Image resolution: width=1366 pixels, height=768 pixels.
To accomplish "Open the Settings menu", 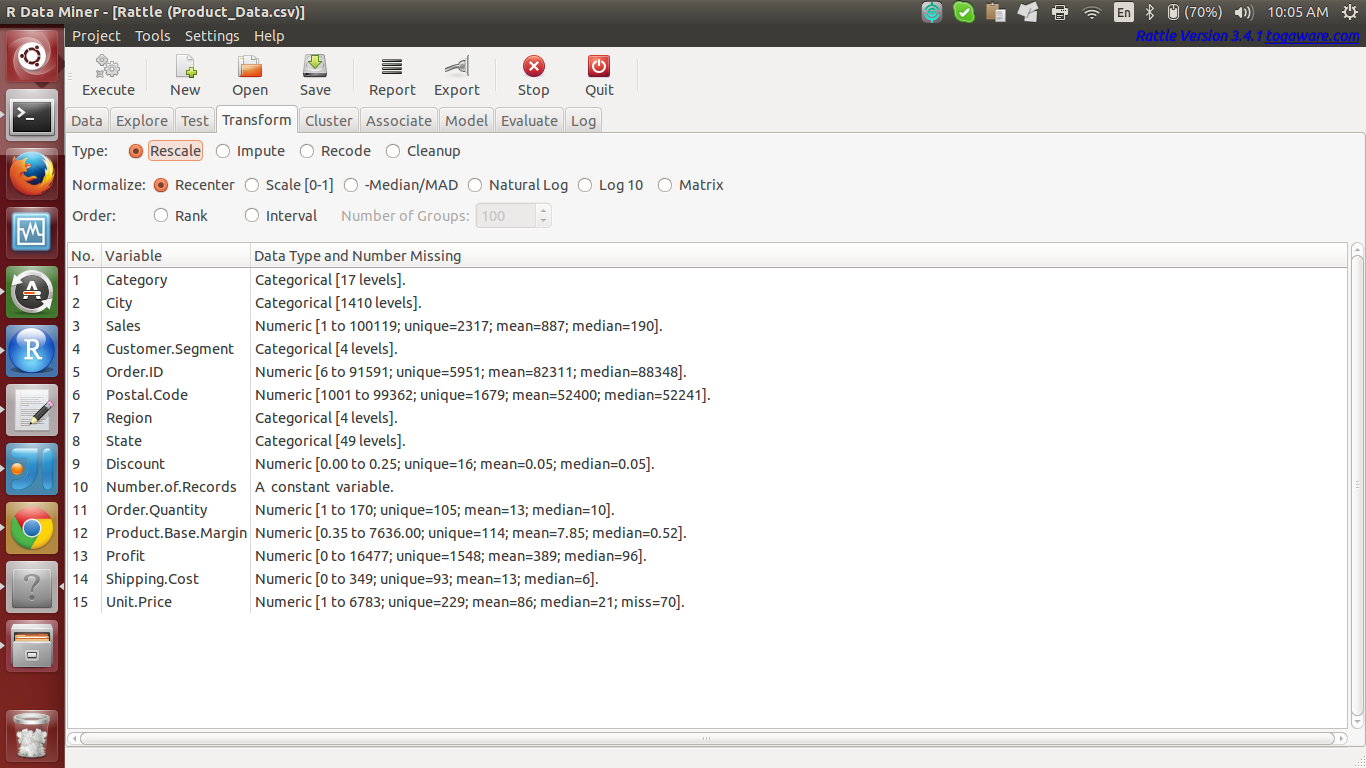I will click(x=212, y=36).
